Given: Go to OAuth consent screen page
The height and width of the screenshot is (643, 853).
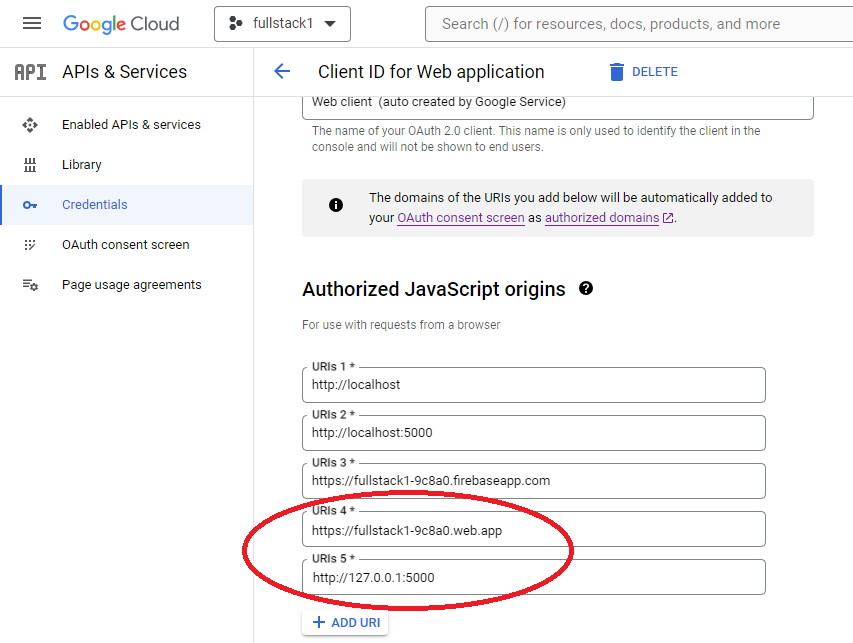Looking at the screenshot, I should [110, 244].
